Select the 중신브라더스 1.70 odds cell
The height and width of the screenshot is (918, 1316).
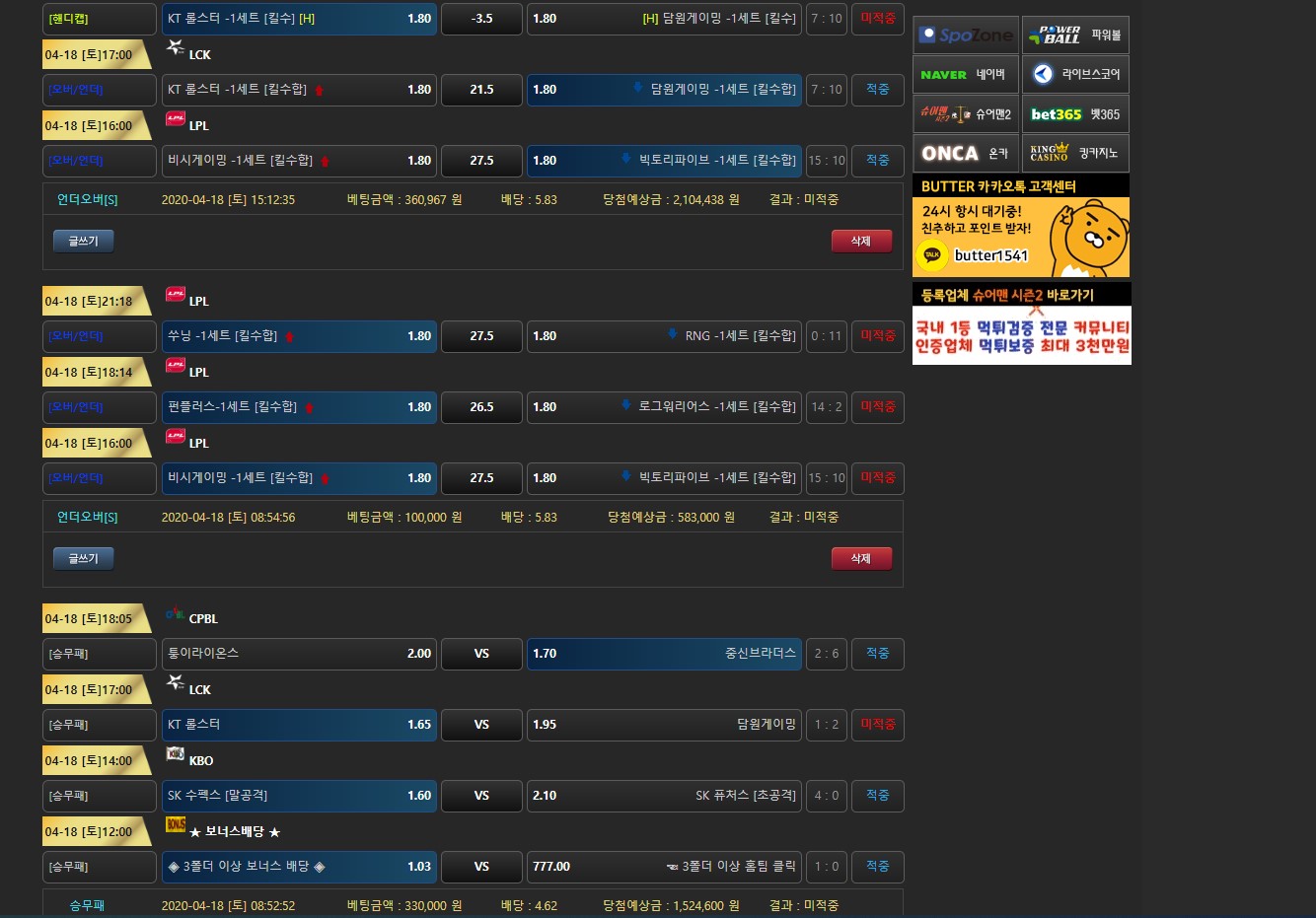point(664,654)
